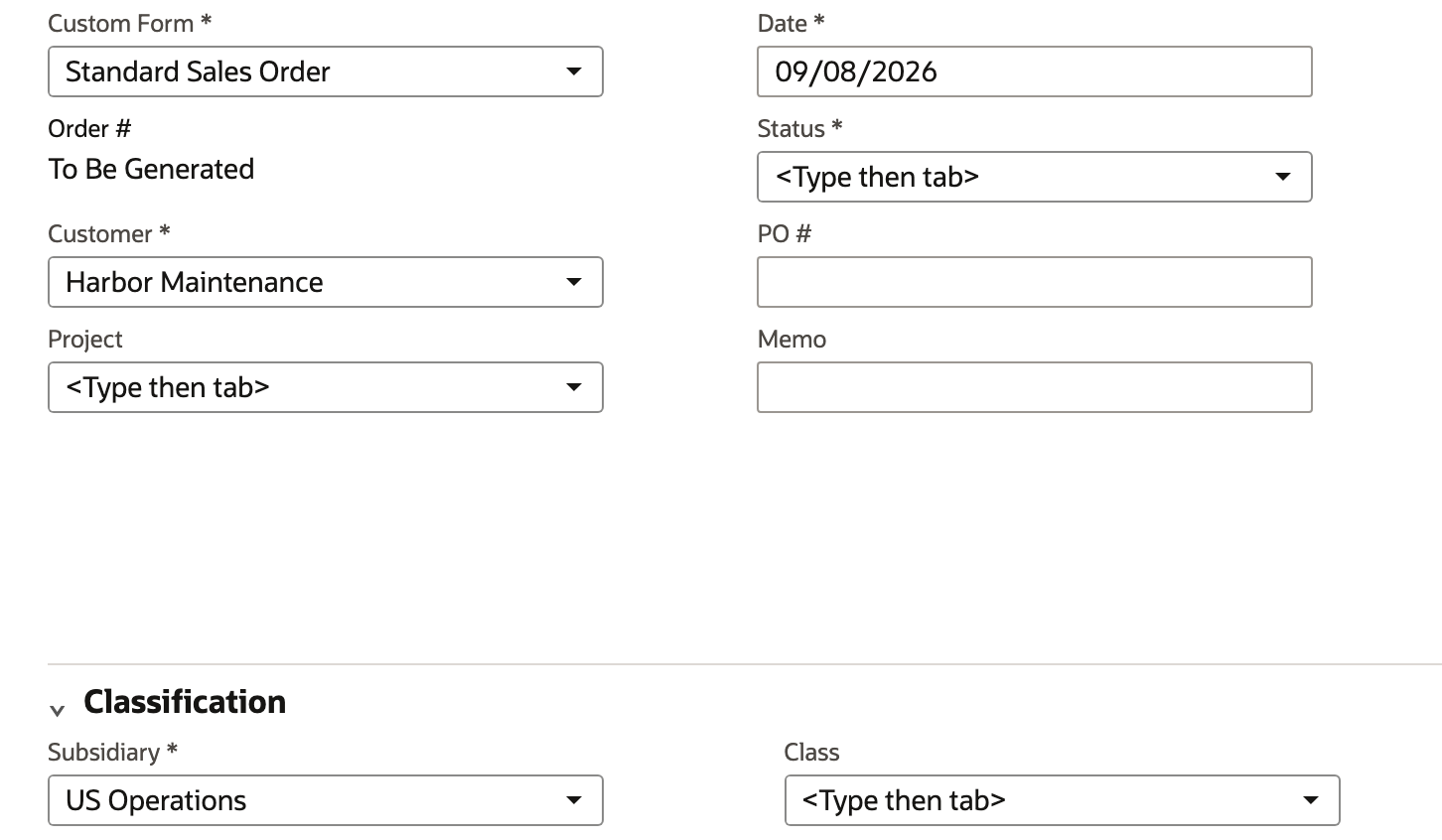Click the 'Project' field label
Image resolution: width=1442 pixels, height=840 pixels.
tap(85, 340)
